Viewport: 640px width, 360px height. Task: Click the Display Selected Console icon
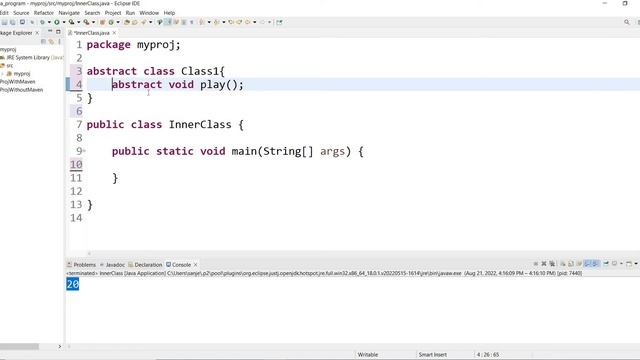614,264
